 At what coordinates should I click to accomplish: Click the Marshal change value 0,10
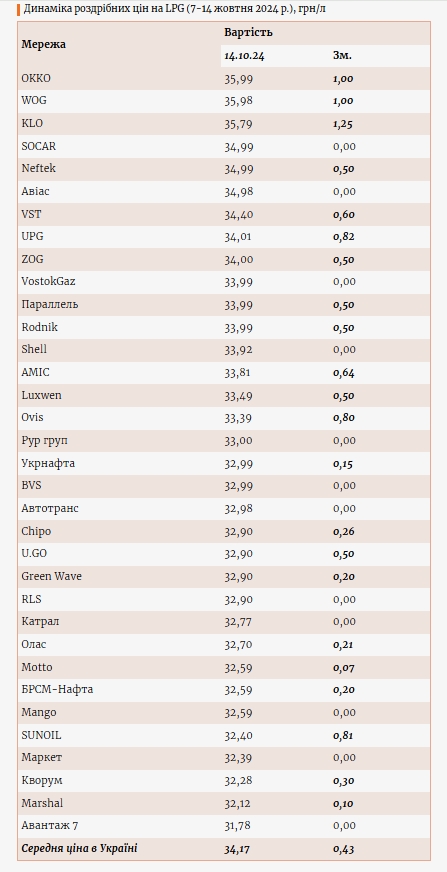[x=344, y=804]
